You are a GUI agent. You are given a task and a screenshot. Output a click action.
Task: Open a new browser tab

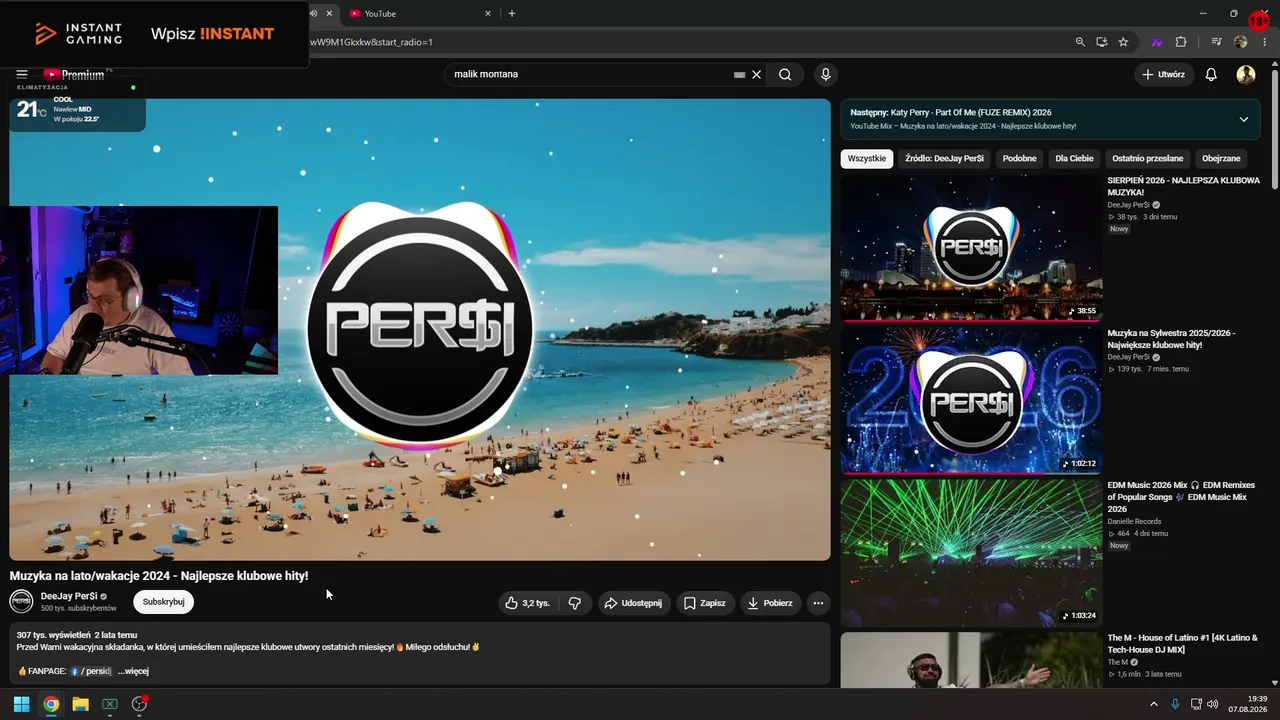[512, 14]
